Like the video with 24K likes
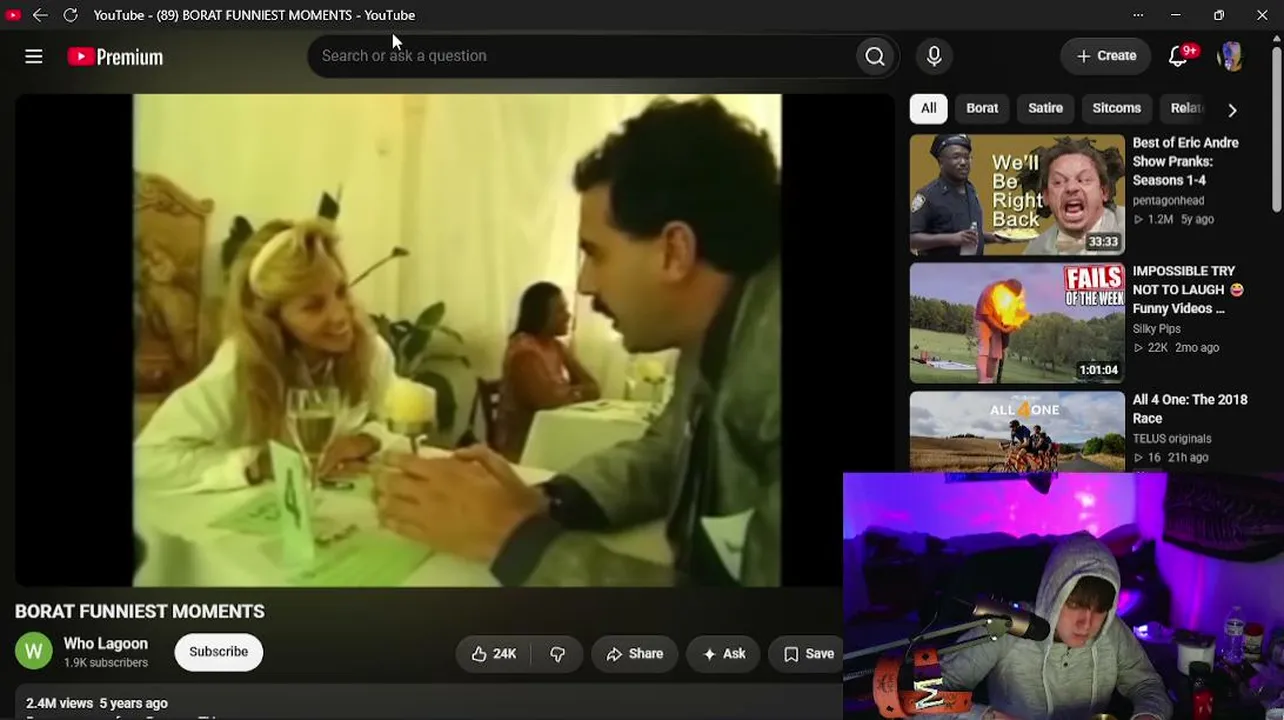 tap(494, 654)
